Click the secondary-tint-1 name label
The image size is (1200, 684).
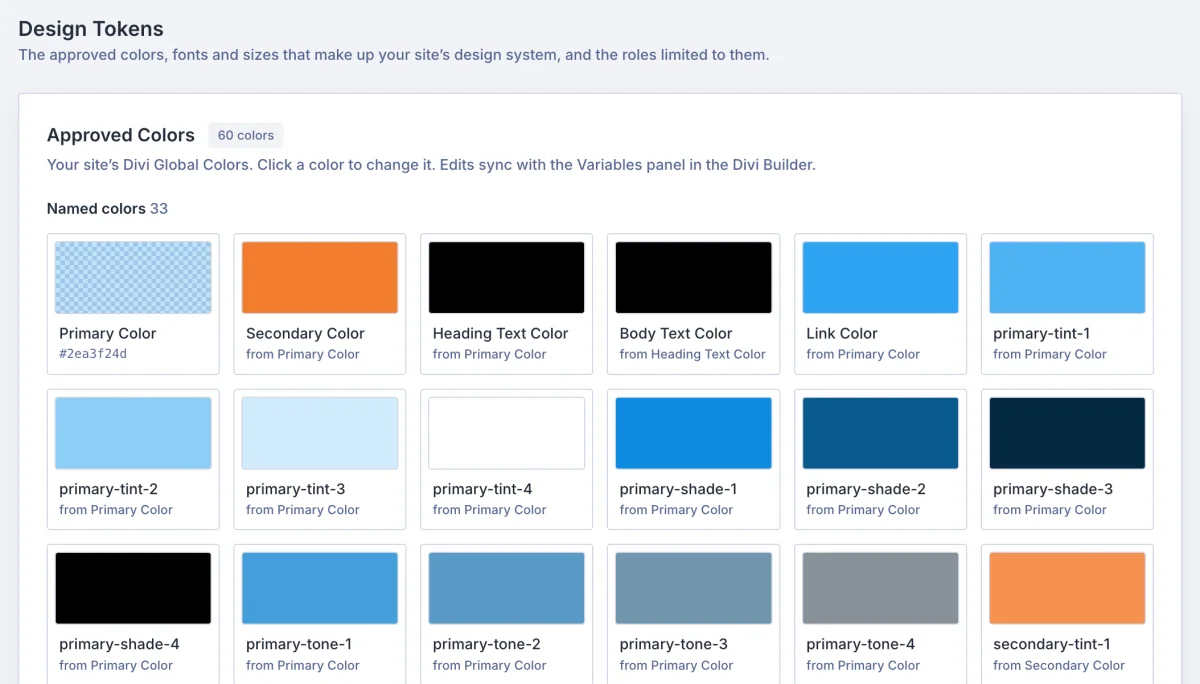click(x=1052, y=644)
